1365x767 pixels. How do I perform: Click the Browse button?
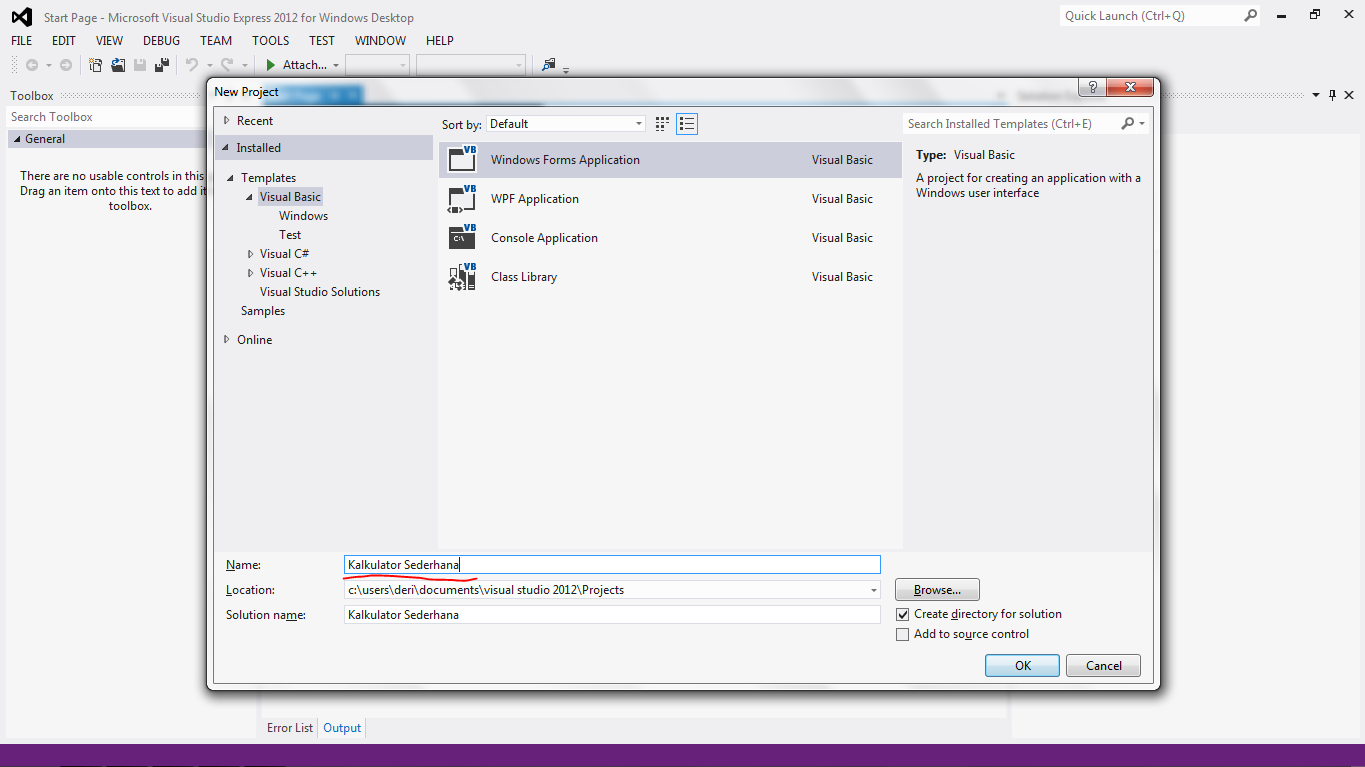936,589
